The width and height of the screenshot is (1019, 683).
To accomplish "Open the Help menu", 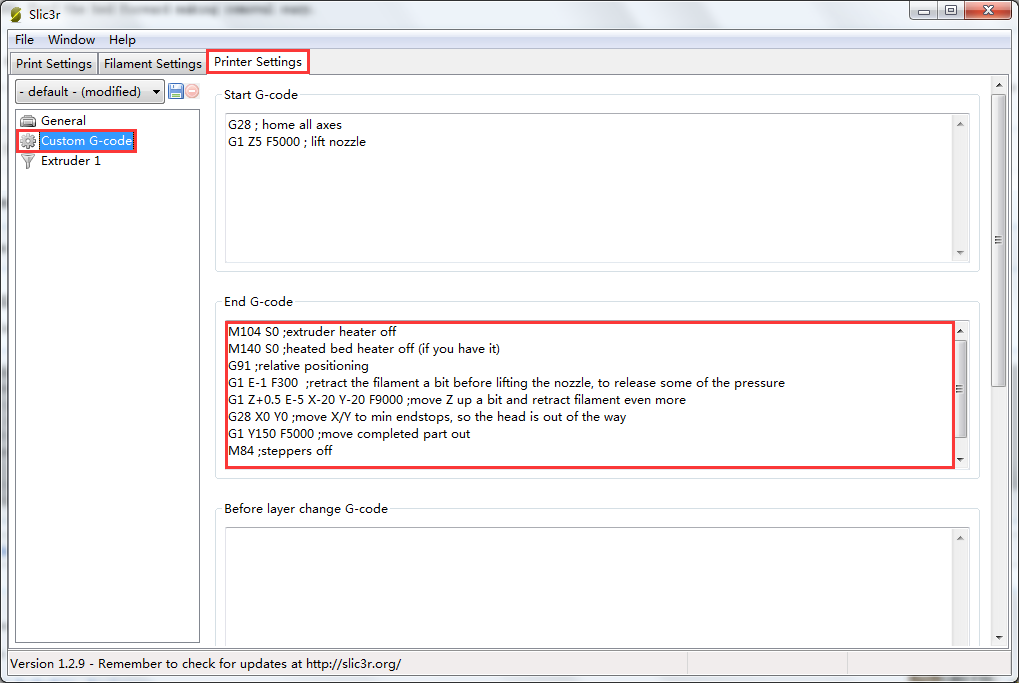I will pyautogui.click(x=122, y=40).
